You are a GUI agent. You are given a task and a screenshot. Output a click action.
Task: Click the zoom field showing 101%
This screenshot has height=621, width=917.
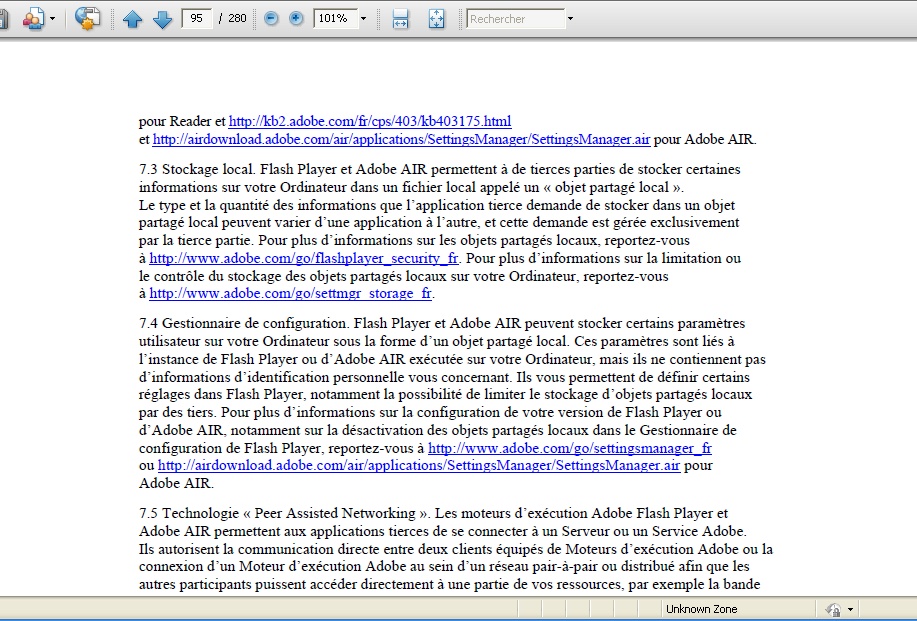335,19
